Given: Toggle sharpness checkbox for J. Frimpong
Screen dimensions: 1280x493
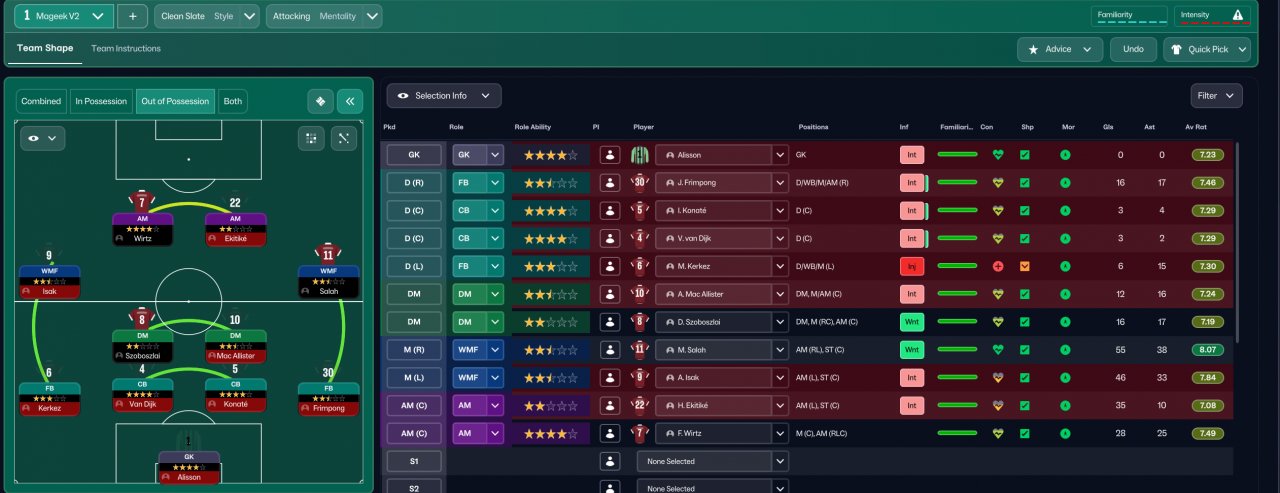Looking at the screenshot, I should pyautogui.click(x=1024, y=183).
